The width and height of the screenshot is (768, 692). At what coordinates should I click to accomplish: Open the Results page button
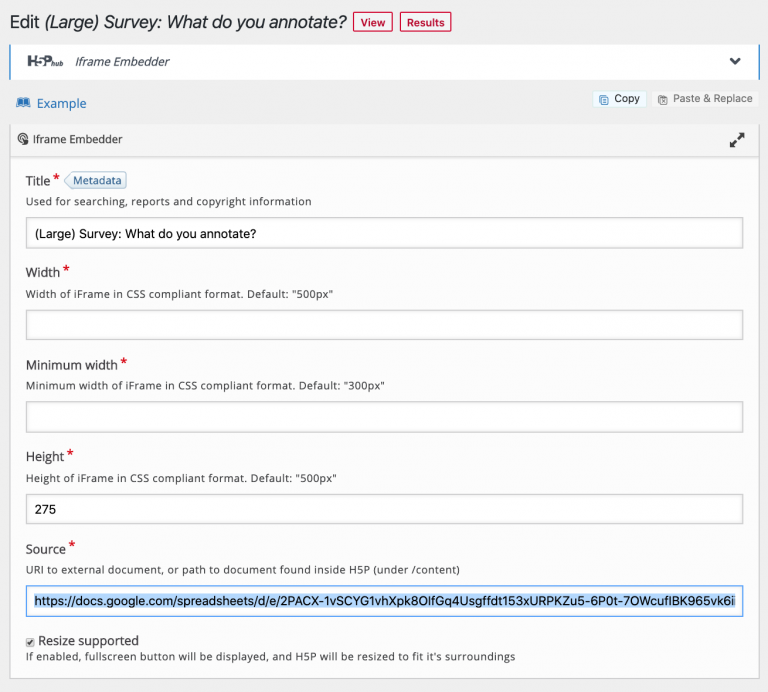click(425, 22)
